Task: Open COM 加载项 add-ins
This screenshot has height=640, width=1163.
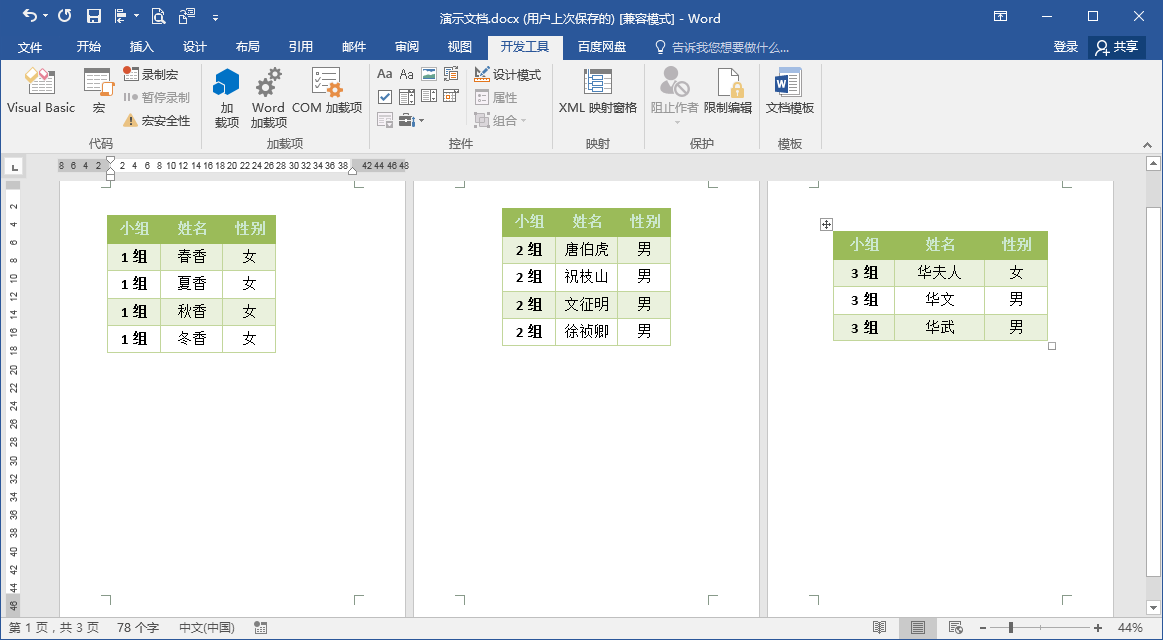Action: [326, 91]
